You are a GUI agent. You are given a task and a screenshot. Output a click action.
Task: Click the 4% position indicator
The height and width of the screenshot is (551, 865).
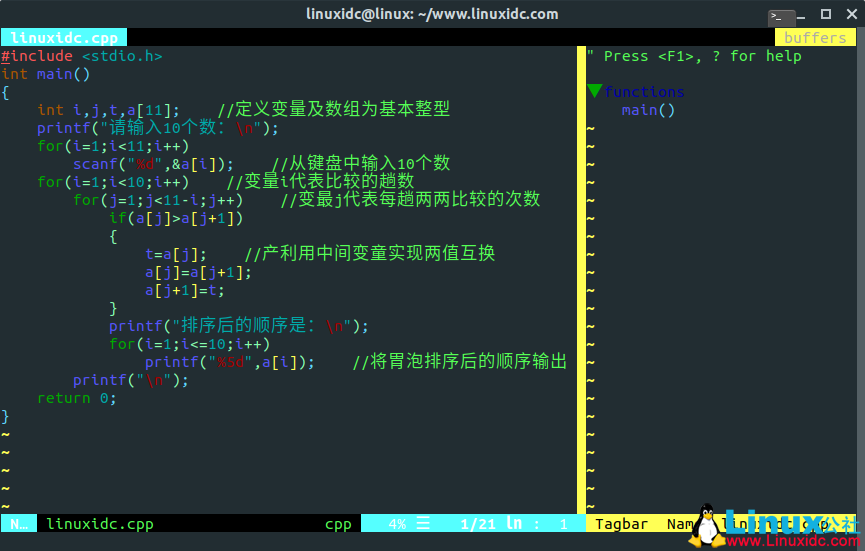397,523
